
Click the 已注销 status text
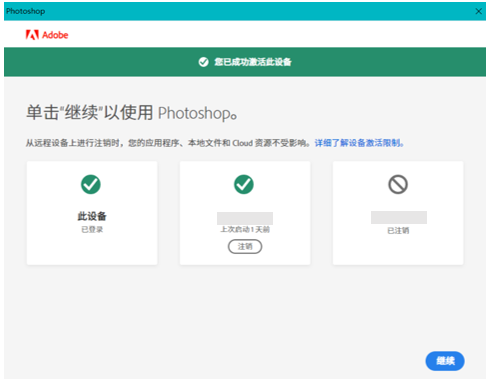pos(398,230)
